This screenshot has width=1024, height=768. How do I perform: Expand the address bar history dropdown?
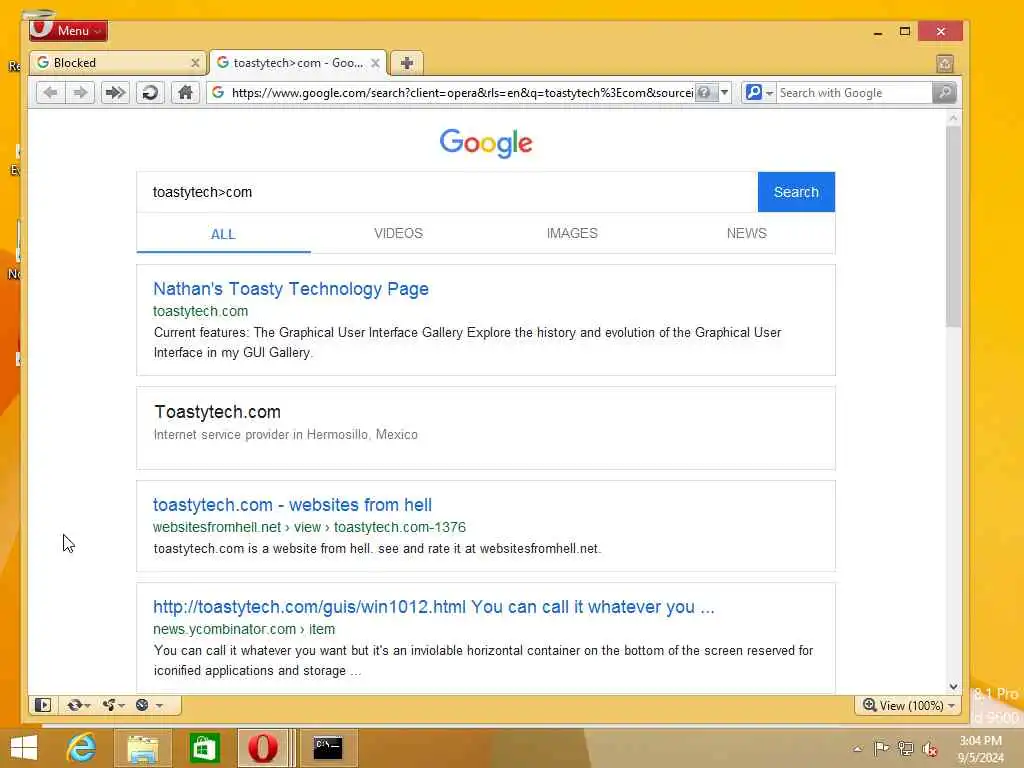click(x=724, y=93)
